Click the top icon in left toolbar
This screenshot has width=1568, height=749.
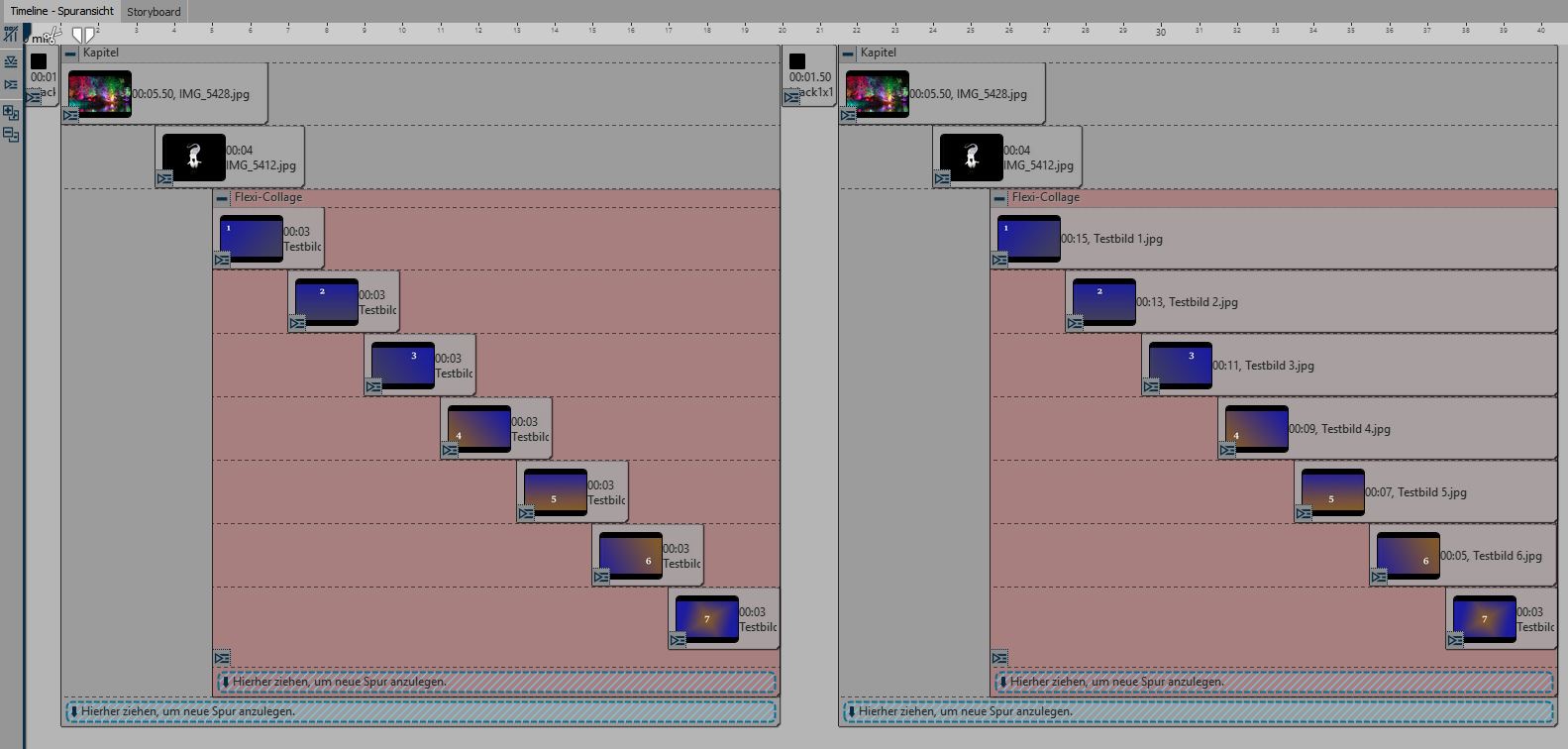point(11,35)
